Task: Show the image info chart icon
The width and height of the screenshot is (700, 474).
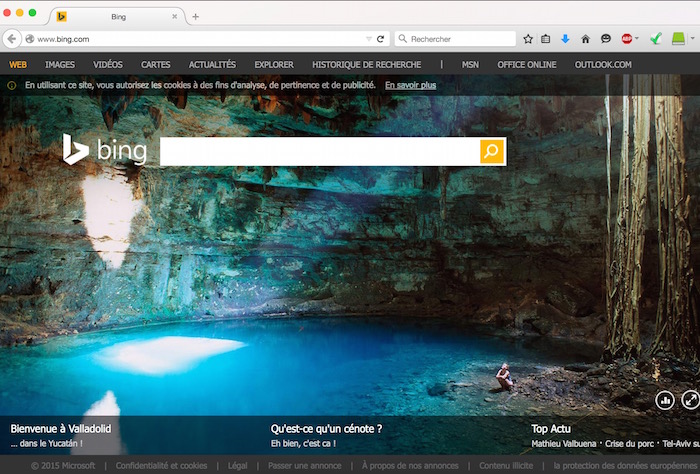Action: click(x=665, y=400)
